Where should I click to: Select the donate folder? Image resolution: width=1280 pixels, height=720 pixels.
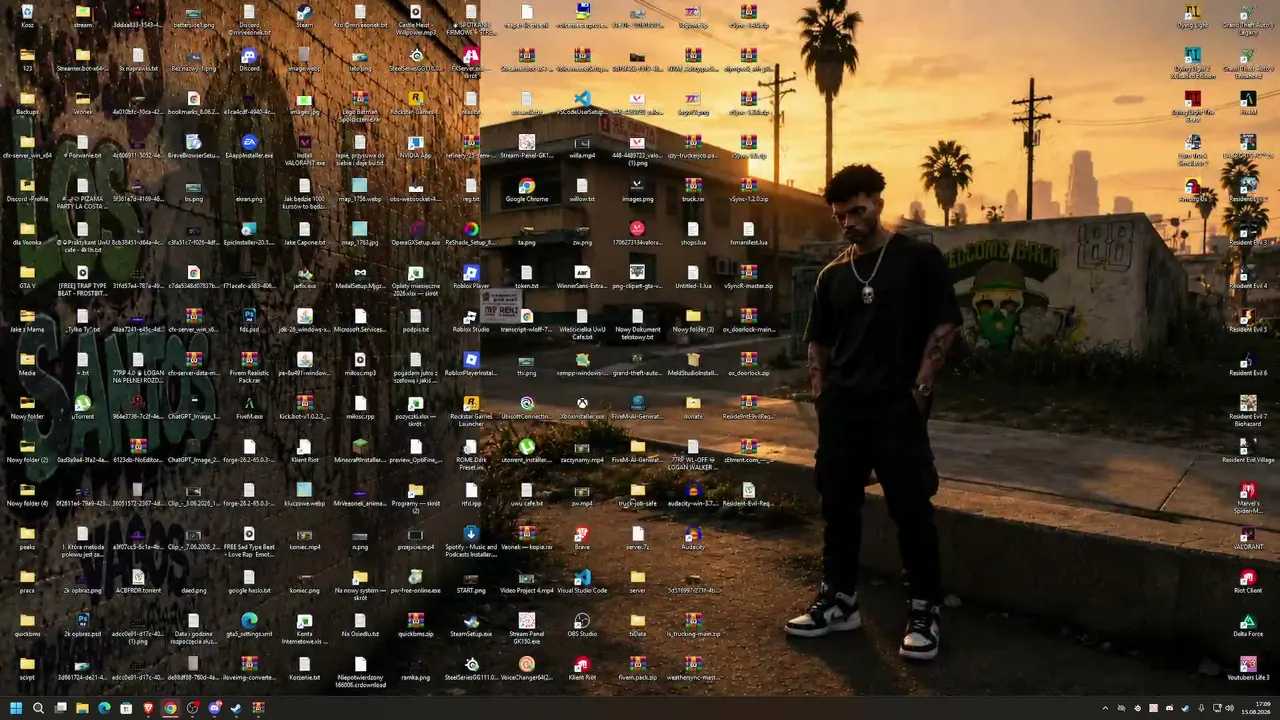693,408
